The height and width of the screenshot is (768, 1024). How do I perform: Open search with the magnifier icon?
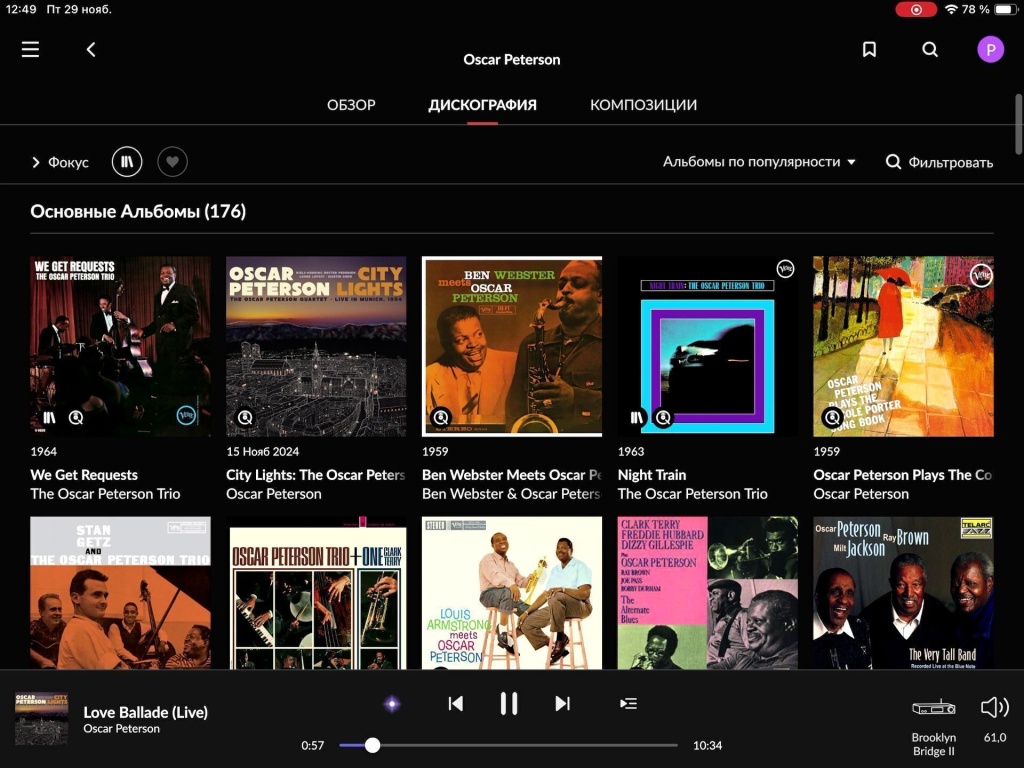(930, 50)
